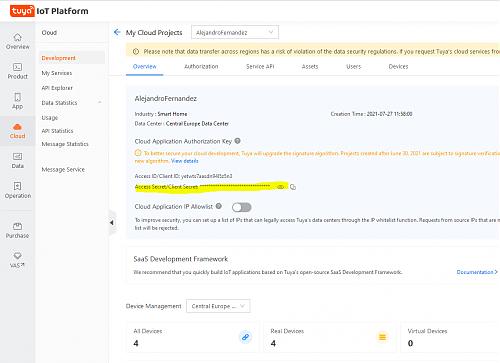Click help icon next to Cloud Application Authorization Key
The width and height of the screenshot is (500, 363).
pyautogui.click(x=237, y=141)
